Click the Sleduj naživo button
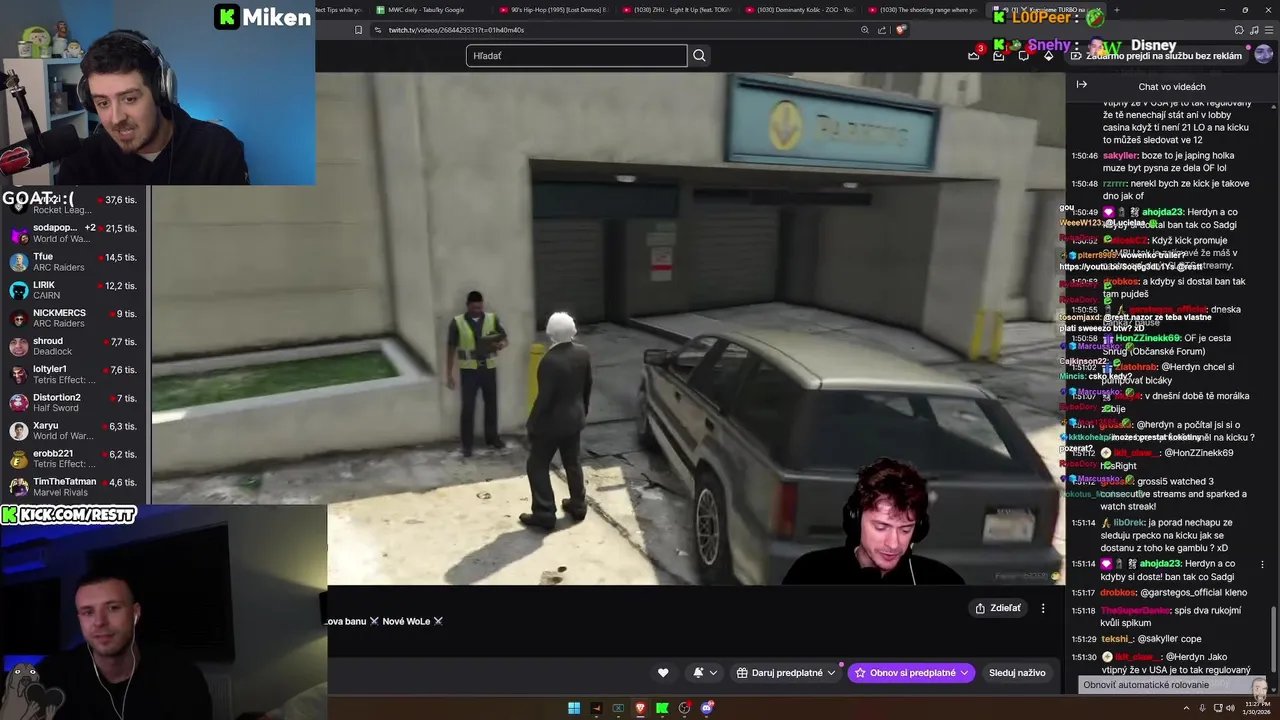Viewport: 1280px width, 720px height. [x=1017, y=673]
